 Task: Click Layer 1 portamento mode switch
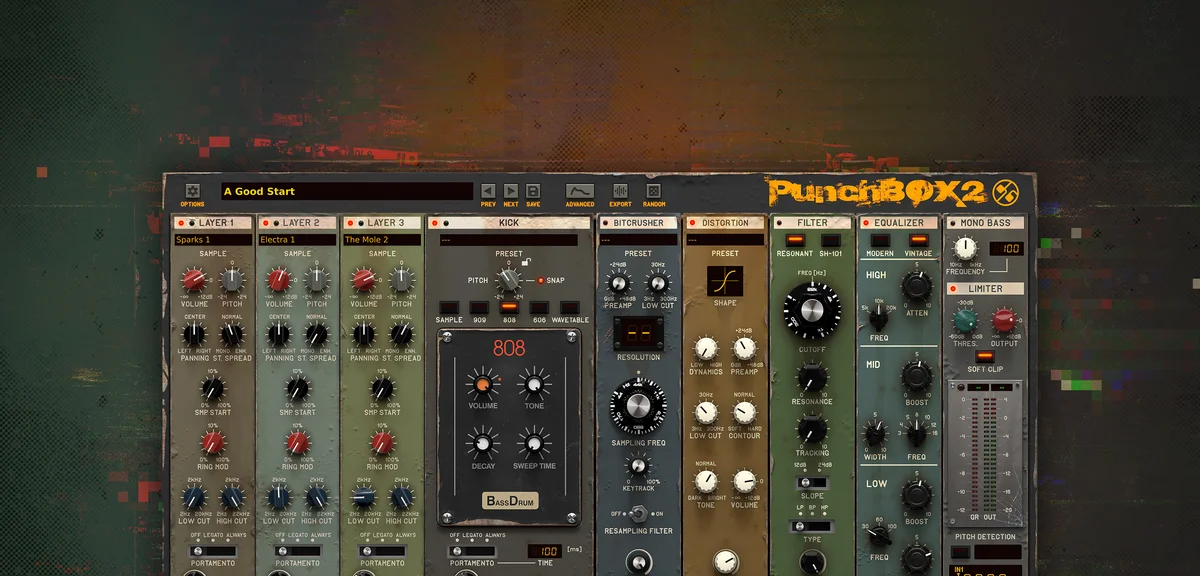(x=213, y=551)
